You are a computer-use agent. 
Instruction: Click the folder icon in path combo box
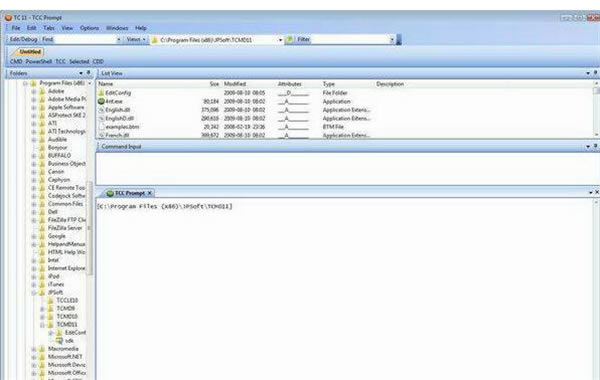tap(155, 40)
